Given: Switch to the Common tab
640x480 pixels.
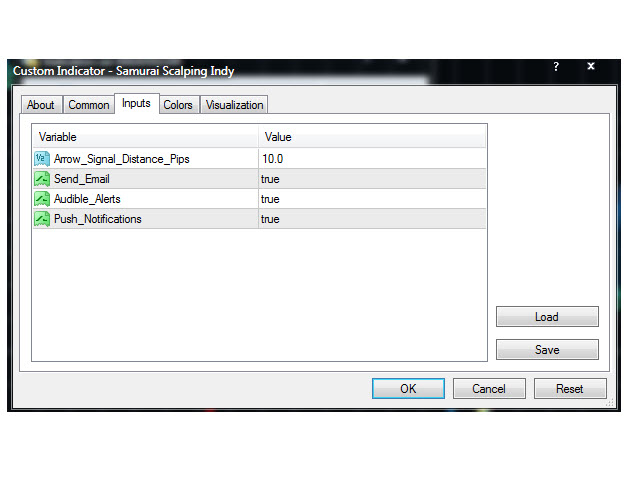Looking at the screenshot, I should pos(89,105).
